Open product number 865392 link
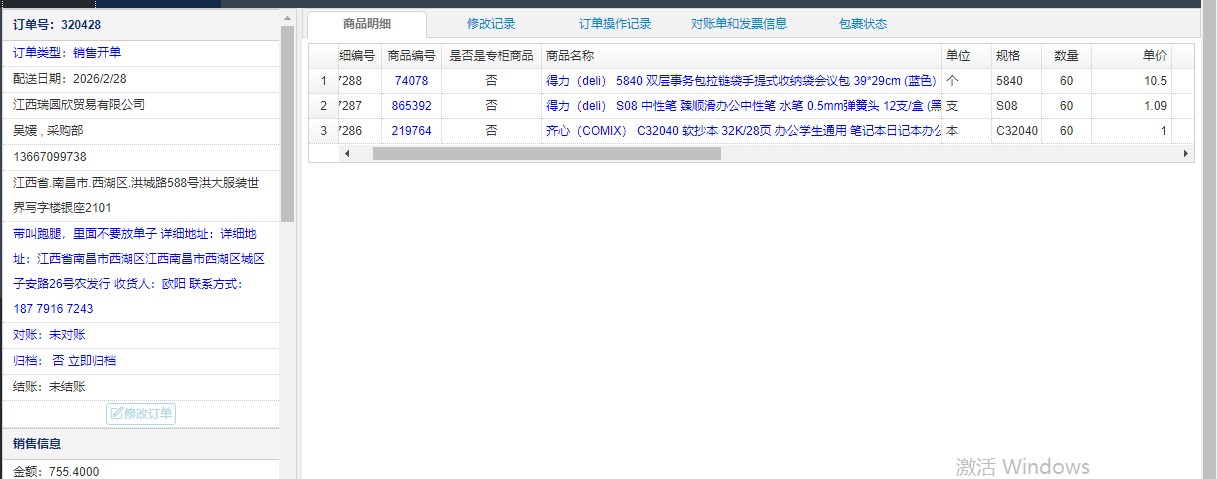Viewport: 1217px width, 479px height. (411, 106)
